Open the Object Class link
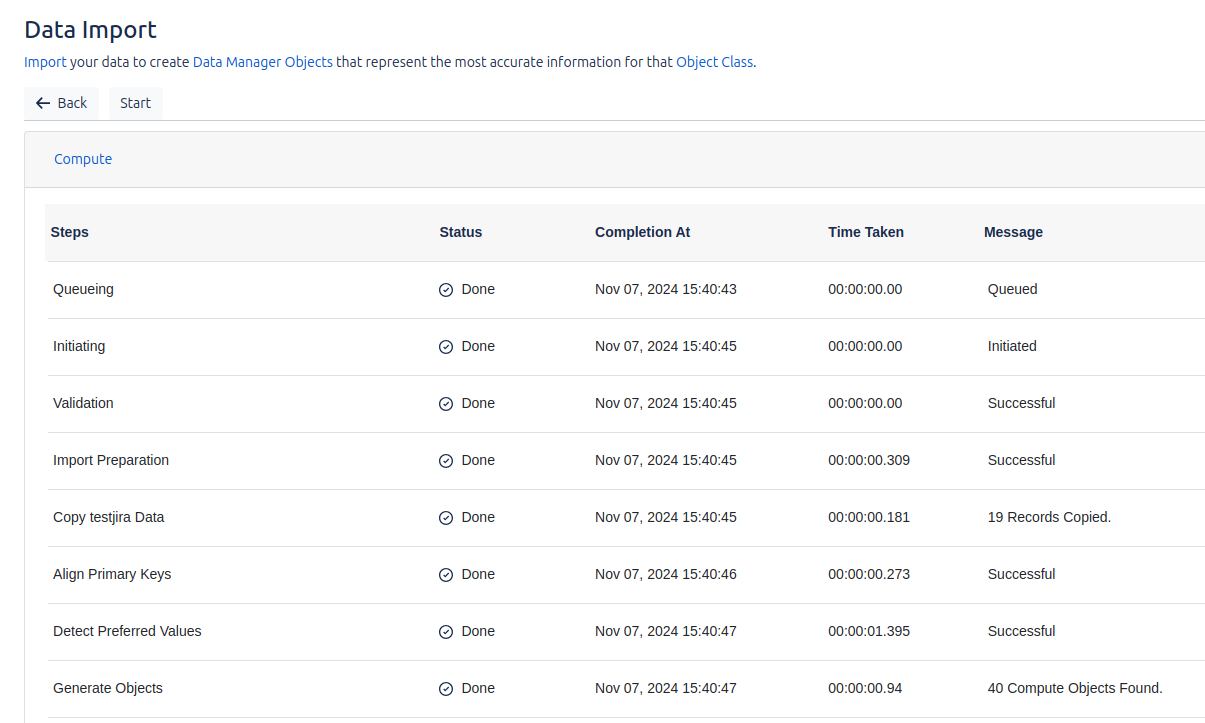Viewport: 1205px width, 723px height. click(714, 62)
